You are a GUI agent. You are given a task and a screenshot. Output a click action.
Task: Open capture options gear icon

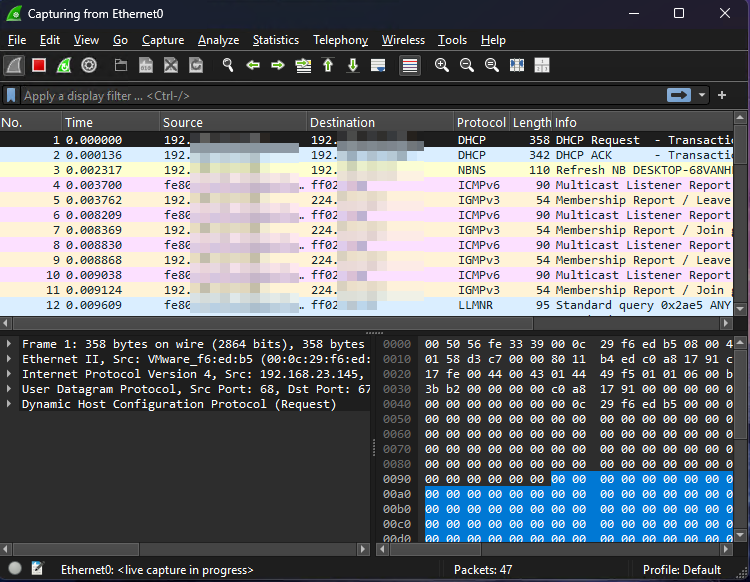point(89,65)
